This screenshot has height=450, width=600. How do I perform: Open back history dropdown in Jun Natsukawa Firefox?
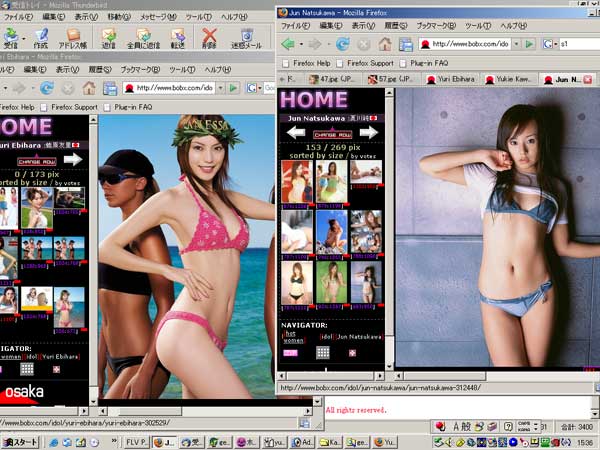pyautogui.click(x=301, y=44)
